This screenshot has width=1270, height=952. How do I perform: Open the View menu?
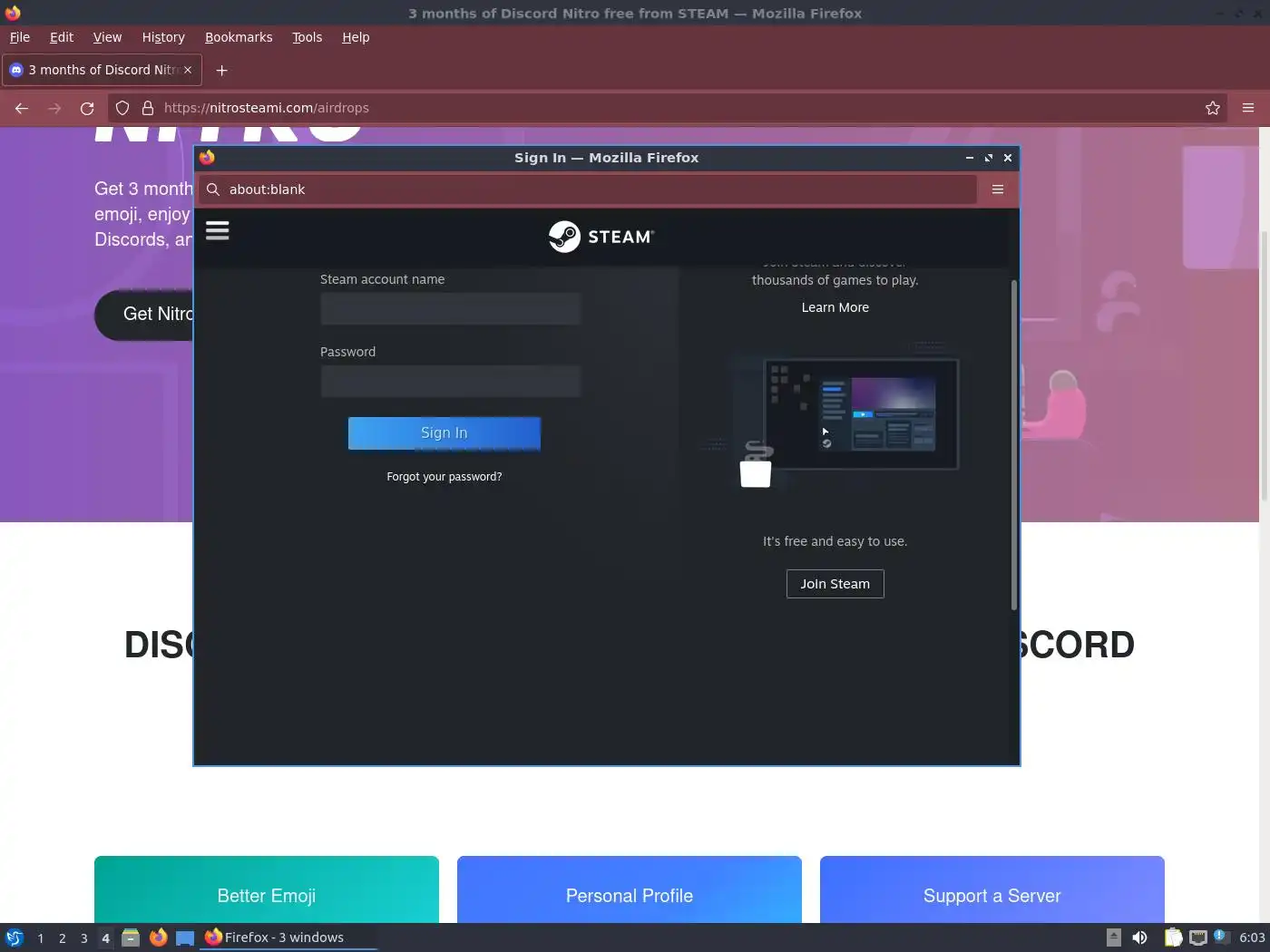(x=107, y=37)
